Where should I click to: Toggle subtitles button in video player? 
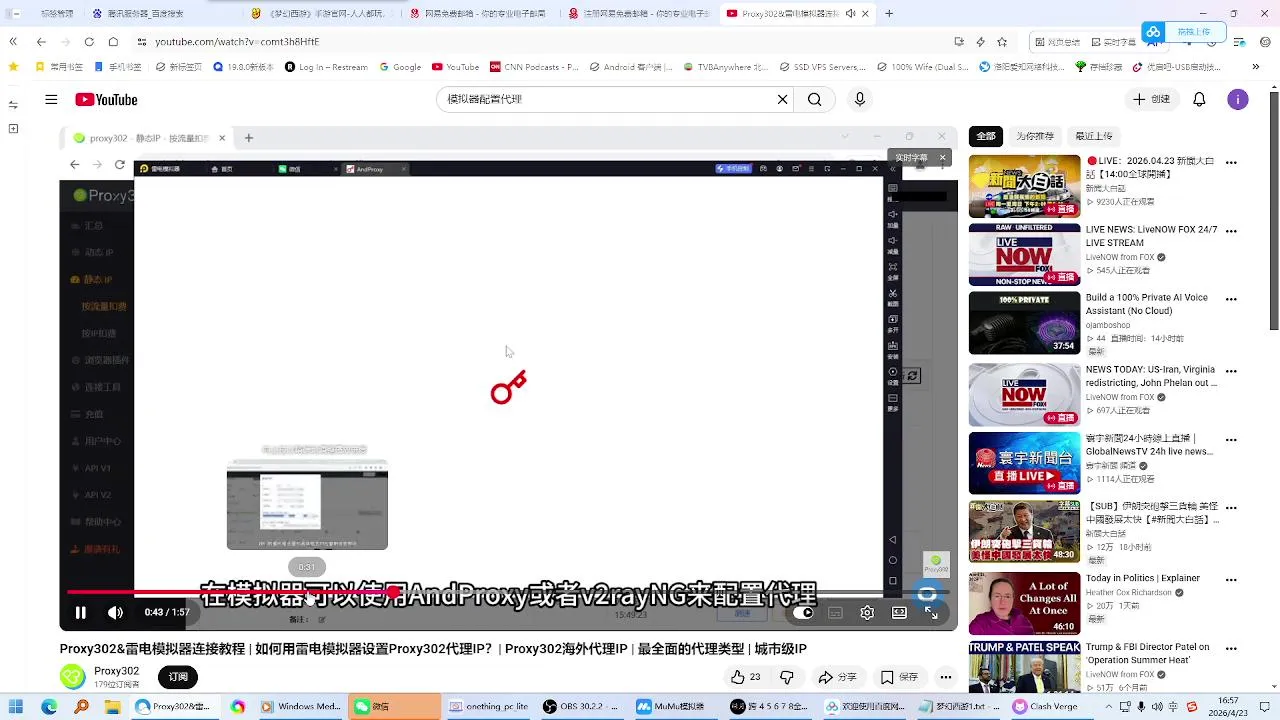(x=835, y=613)
